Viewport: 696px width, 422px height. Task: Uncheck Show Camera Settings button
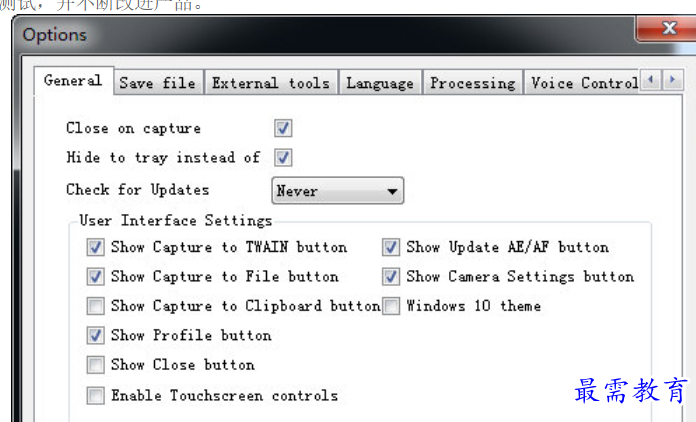[391, 276]
